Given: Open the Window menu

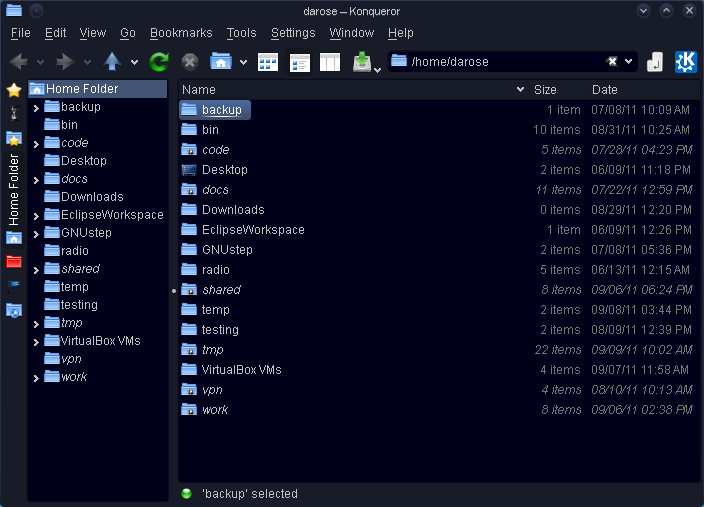Looking at the screenshot, I should click(x=352, y=33).
